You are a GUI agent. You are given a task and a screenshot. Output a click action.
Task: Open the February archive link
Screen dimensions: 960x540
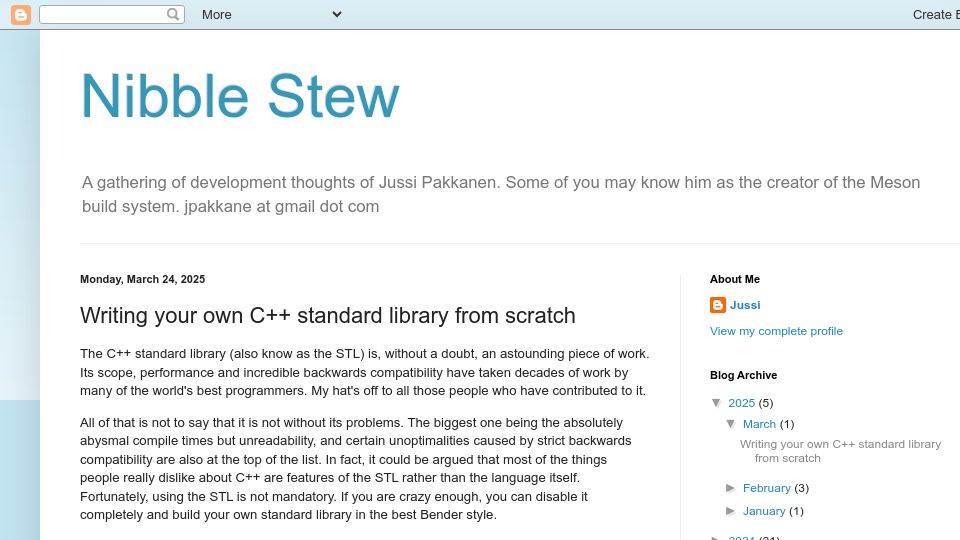pyautogui.click(x=767, y=488)
